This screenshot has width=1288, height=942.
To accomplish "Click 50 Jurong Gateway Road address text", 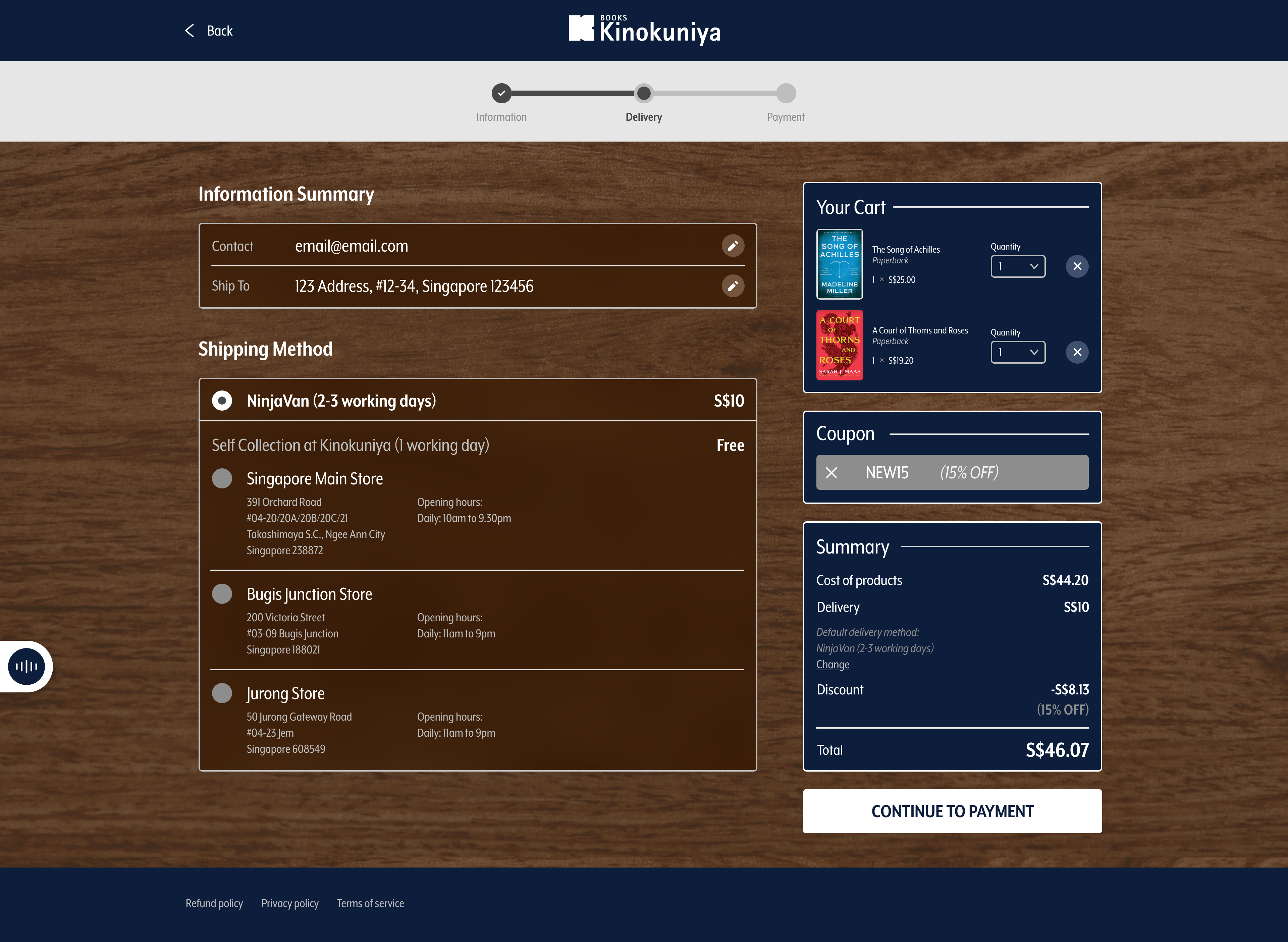I will pyautogui.click(x=299, y=716).
